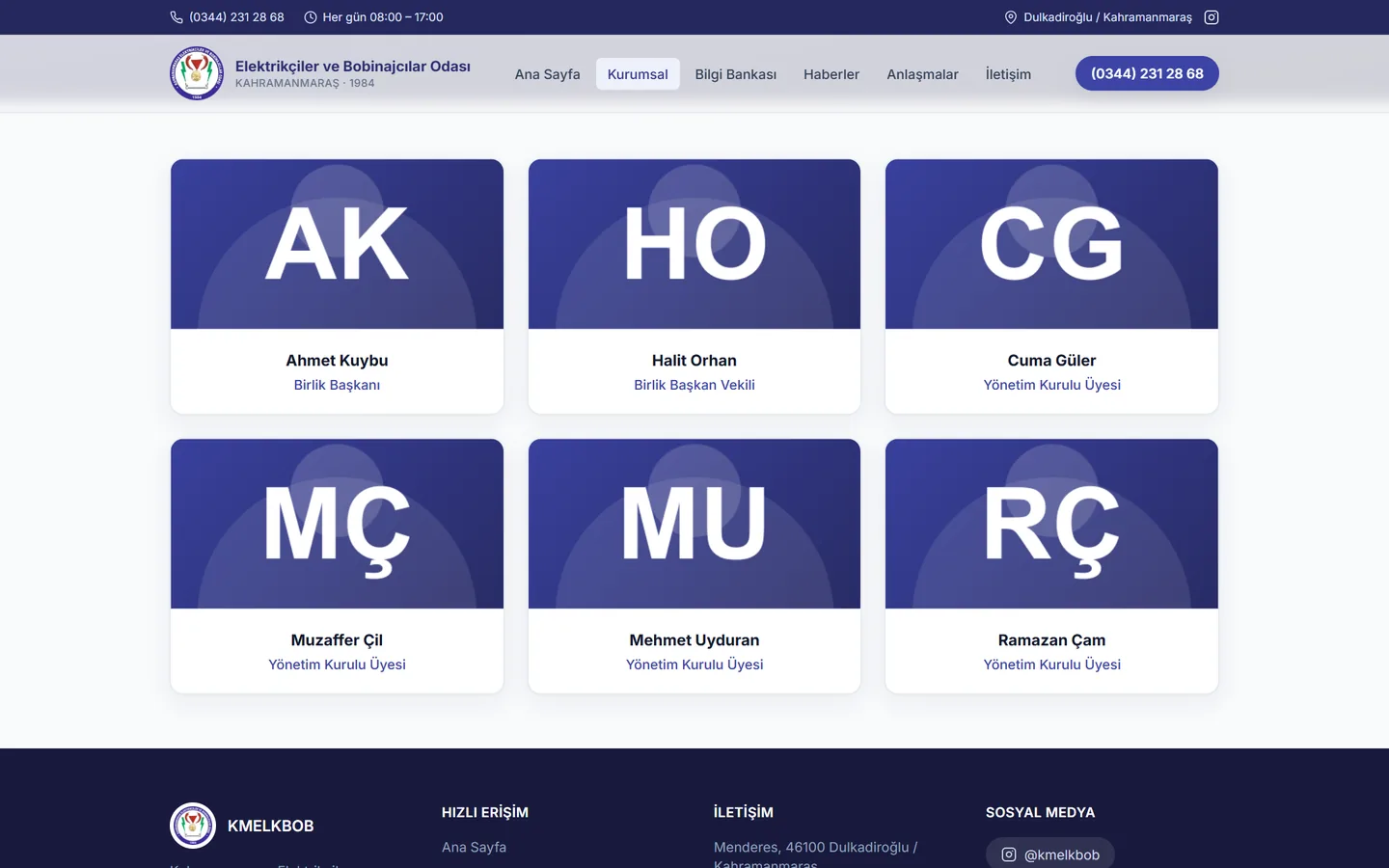
Task: Click the RÇ avatar of Ramazan Çam
Action: pyautogui.click(x=1051, y=524)
